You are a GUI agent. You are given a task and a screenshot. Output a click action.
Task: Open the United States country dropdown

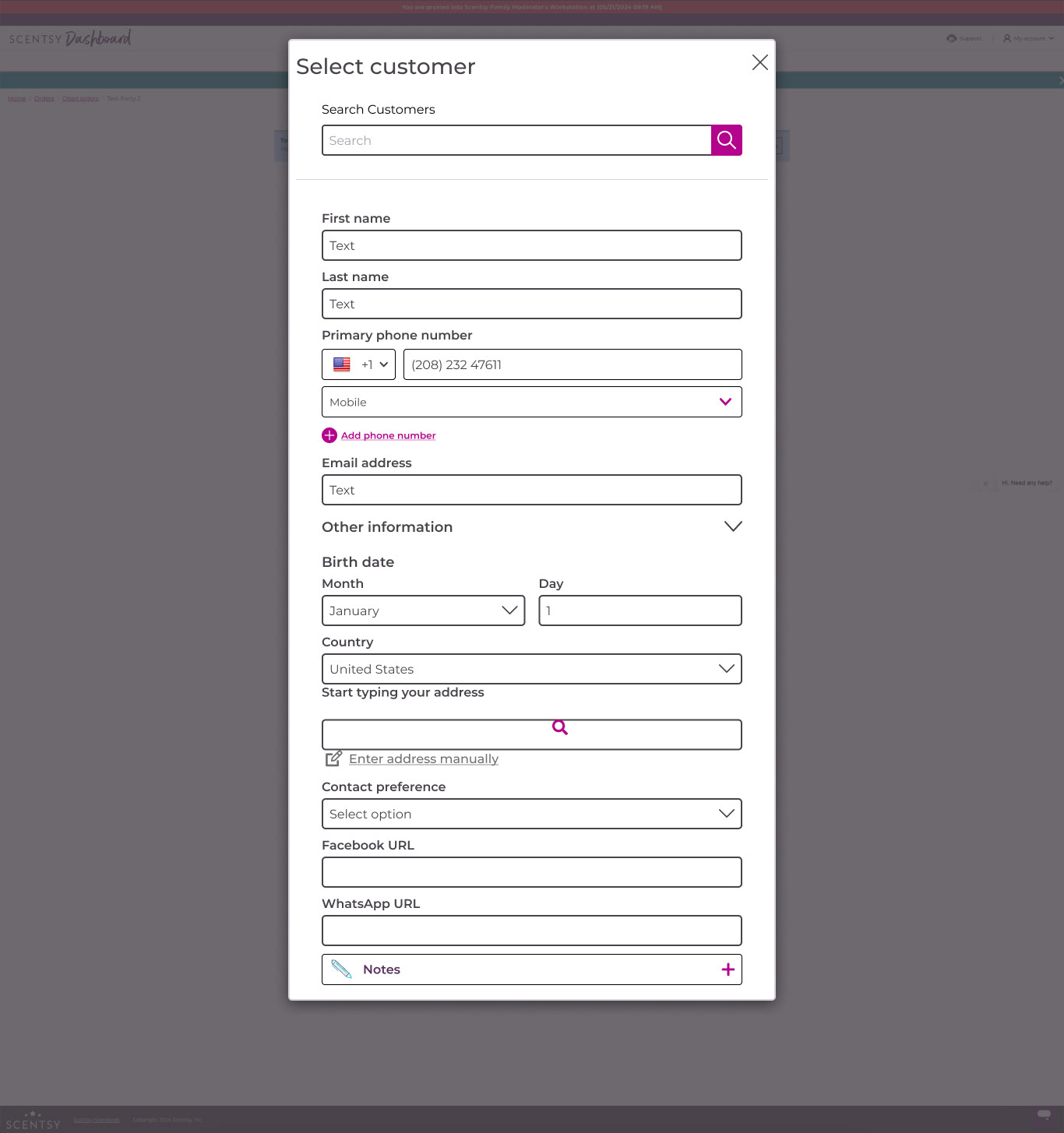coord(532,669)
